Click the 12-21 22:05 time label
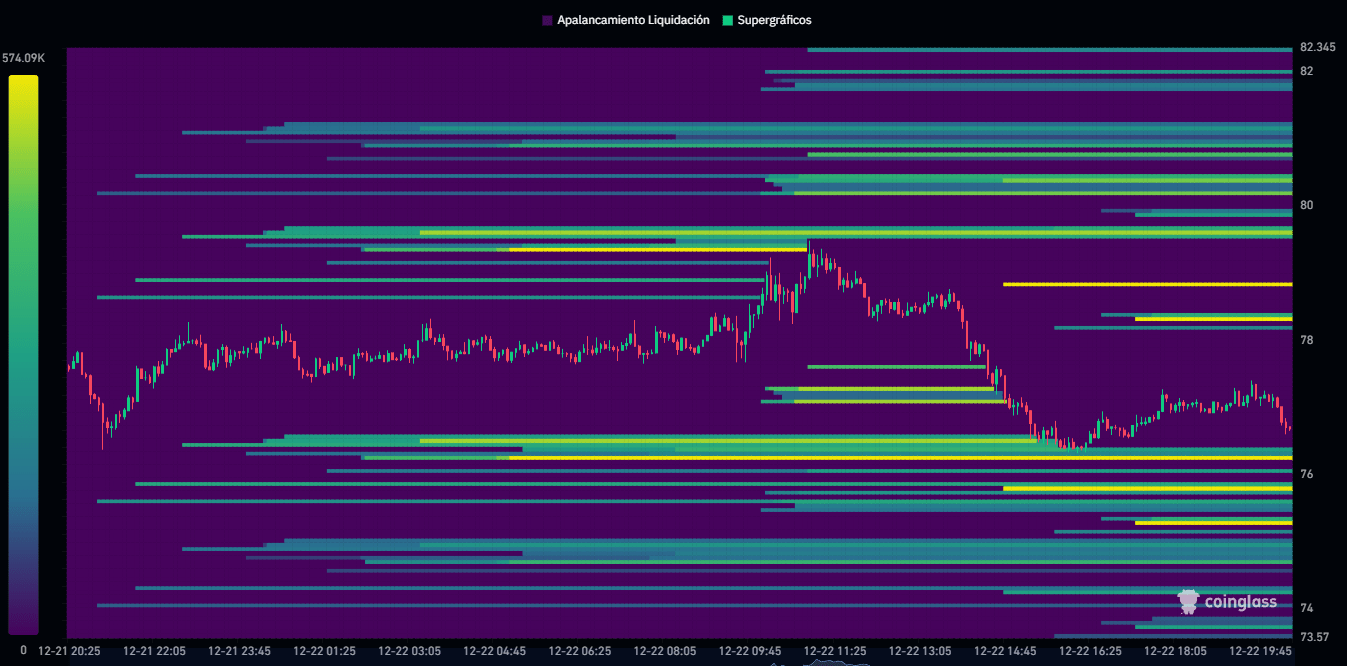The image size is (1347, 666). (x=154, y=651)
